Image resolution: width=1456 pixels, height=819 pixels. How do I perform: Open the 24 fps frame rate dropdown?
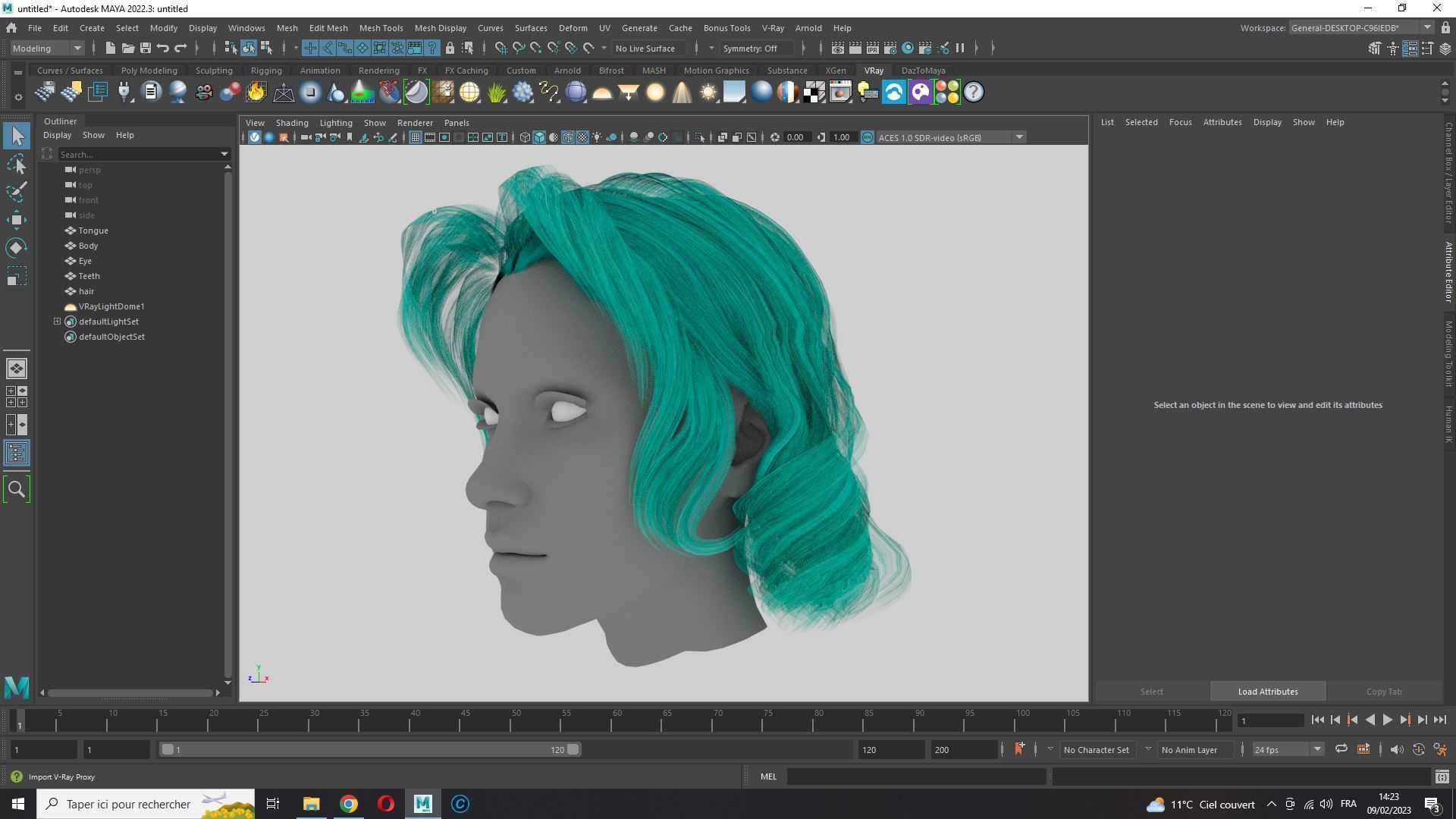pyautogui.click(x=1287, y=750)
